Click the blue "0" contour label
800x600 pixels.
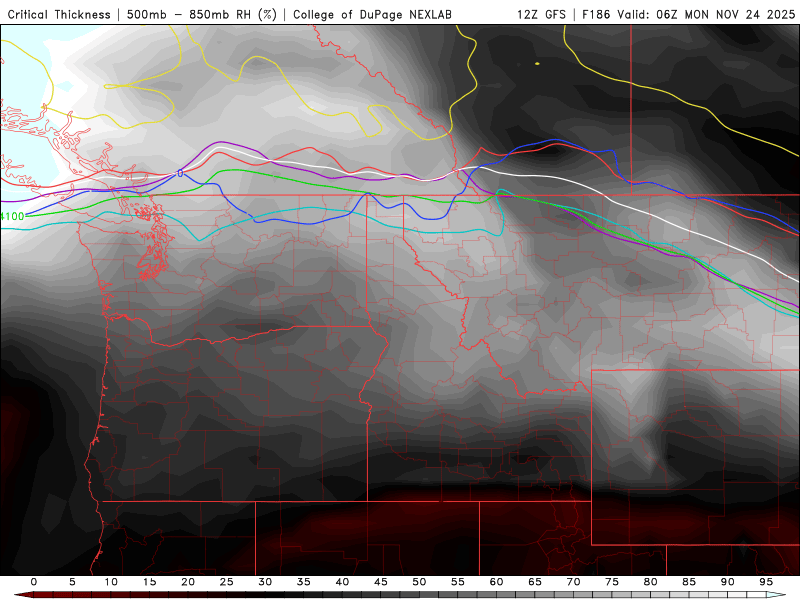pyautogui.click(x=180, y=173)
